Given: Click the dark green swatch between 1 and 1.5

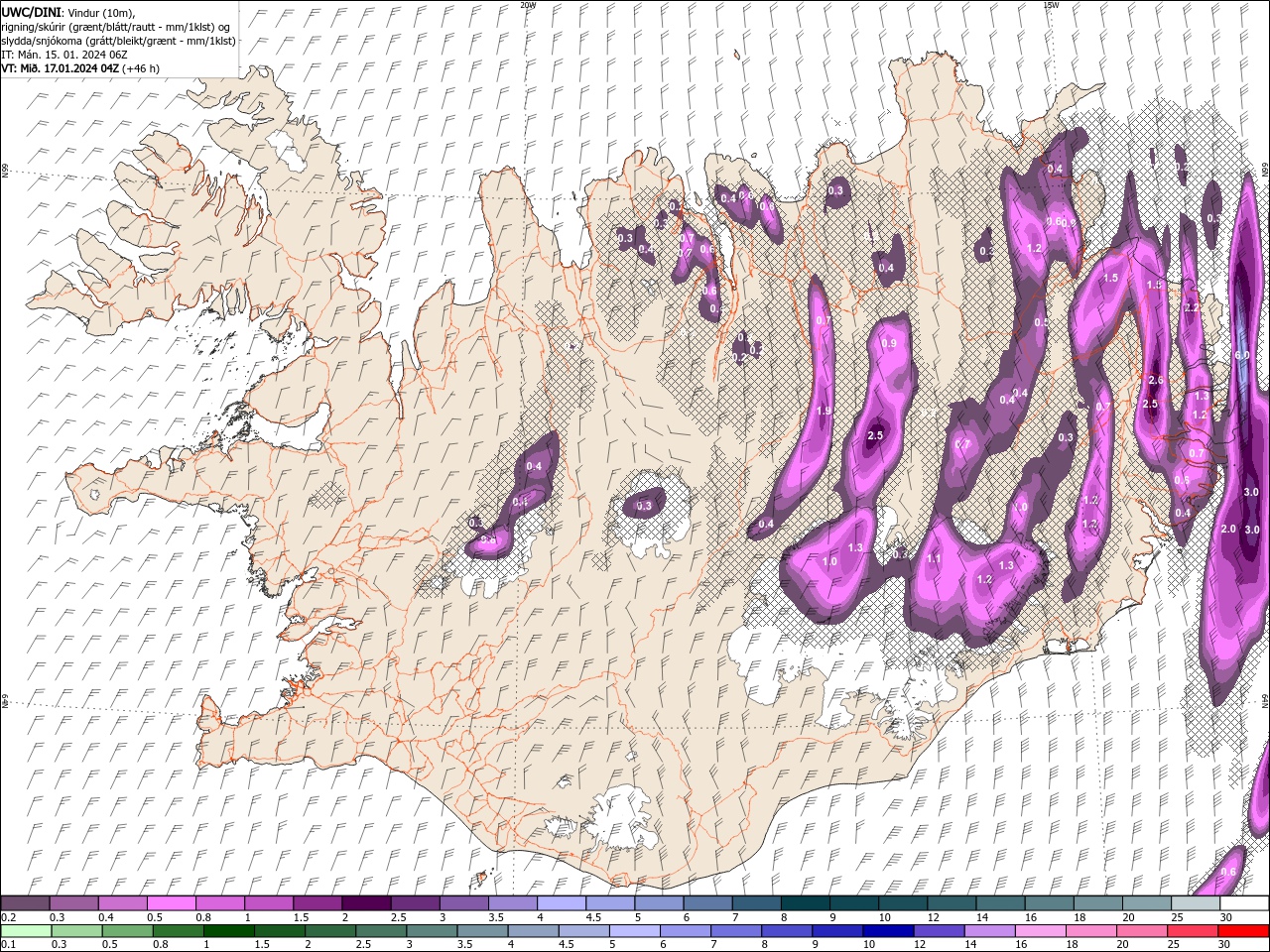Looking at the screenshot, I should [x=229, y=931].
